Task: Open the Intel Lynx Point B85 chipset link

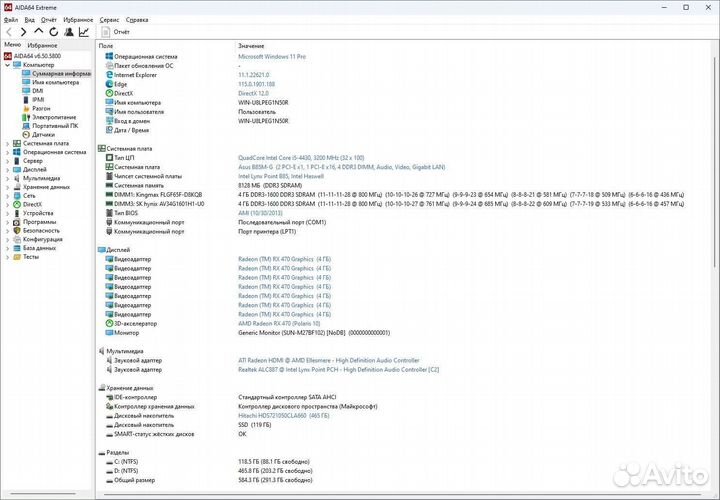Action: [x=281, y=176]
